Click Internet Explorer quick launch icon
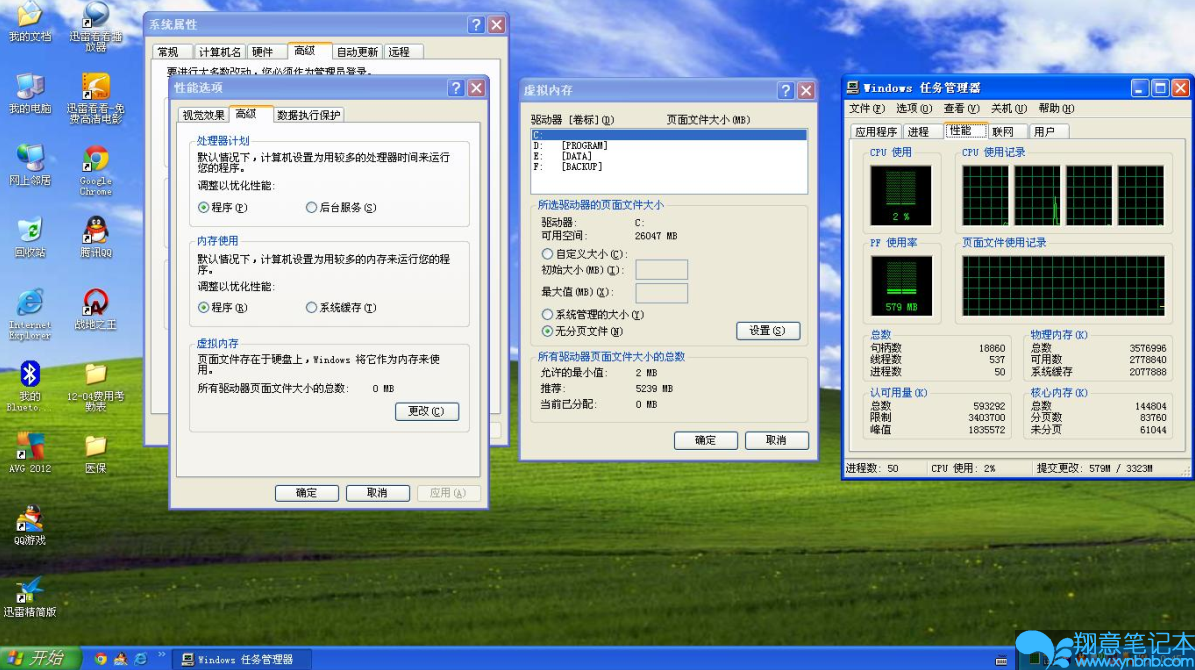 [x=141, y=659]
